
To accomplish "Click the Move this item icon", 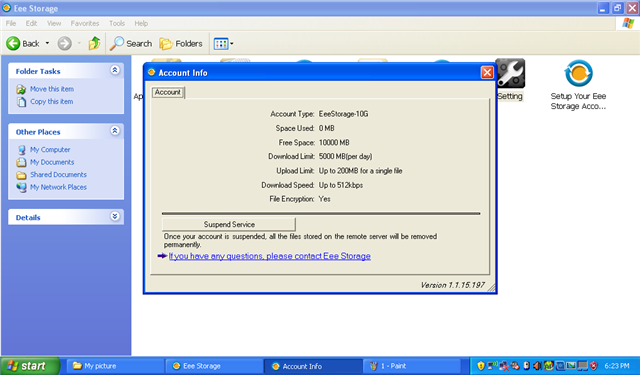I will [x=21, y=89].
